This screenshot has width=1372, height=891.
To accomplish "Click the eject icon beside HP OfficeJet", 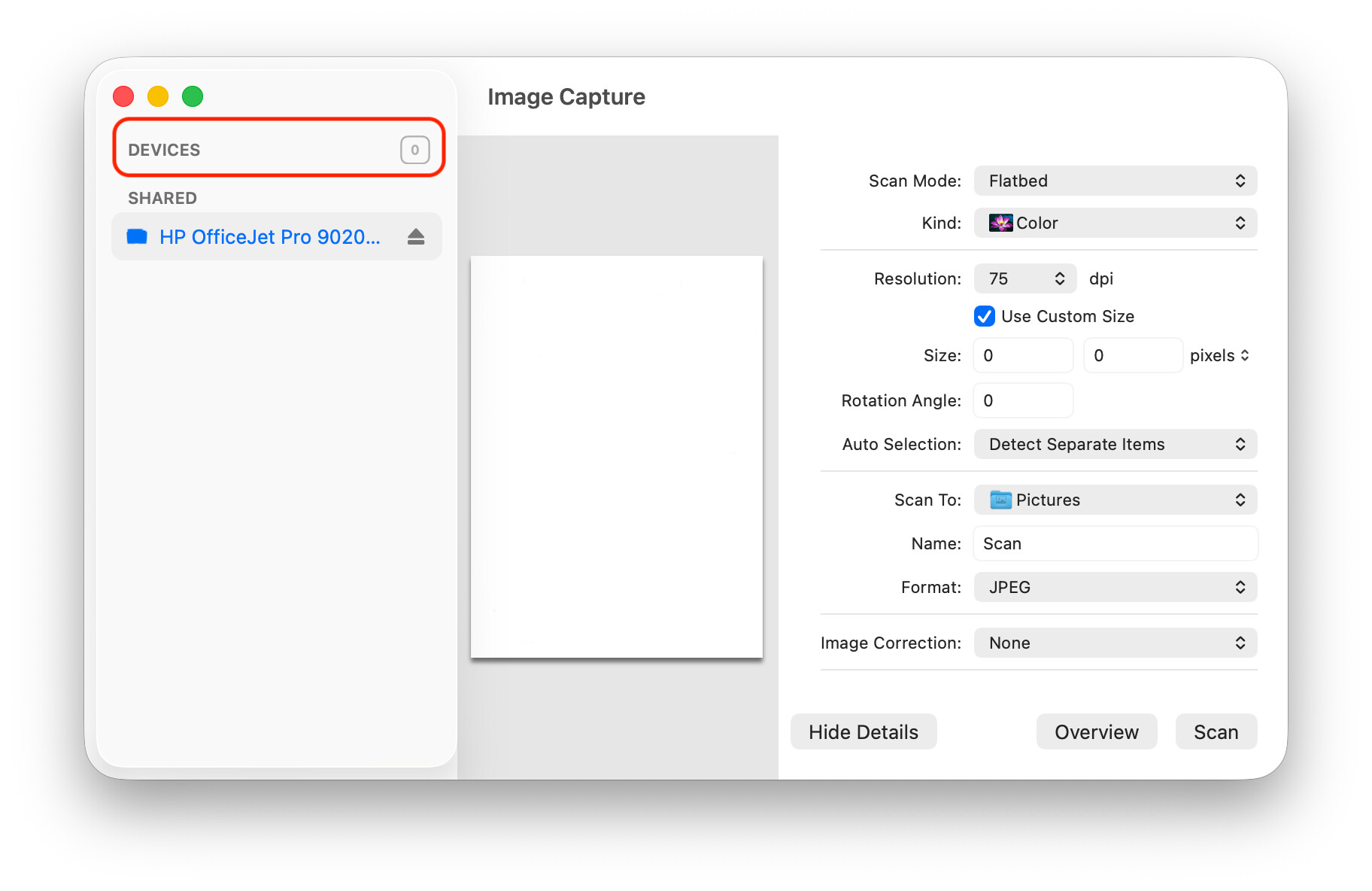I will 416,237.
